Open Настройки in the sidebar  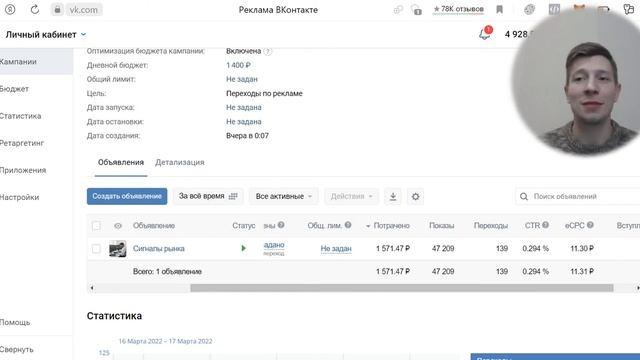click(20, 197)
